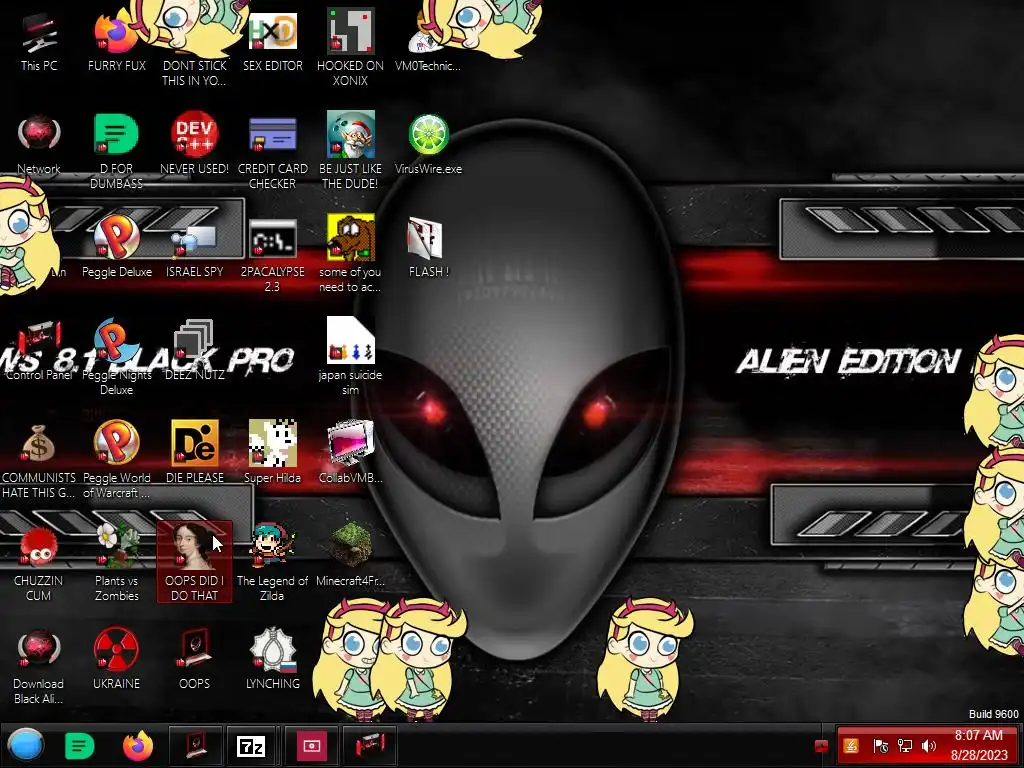
Task: Click The Legend of Zilda icon
Action: (272, 563)
